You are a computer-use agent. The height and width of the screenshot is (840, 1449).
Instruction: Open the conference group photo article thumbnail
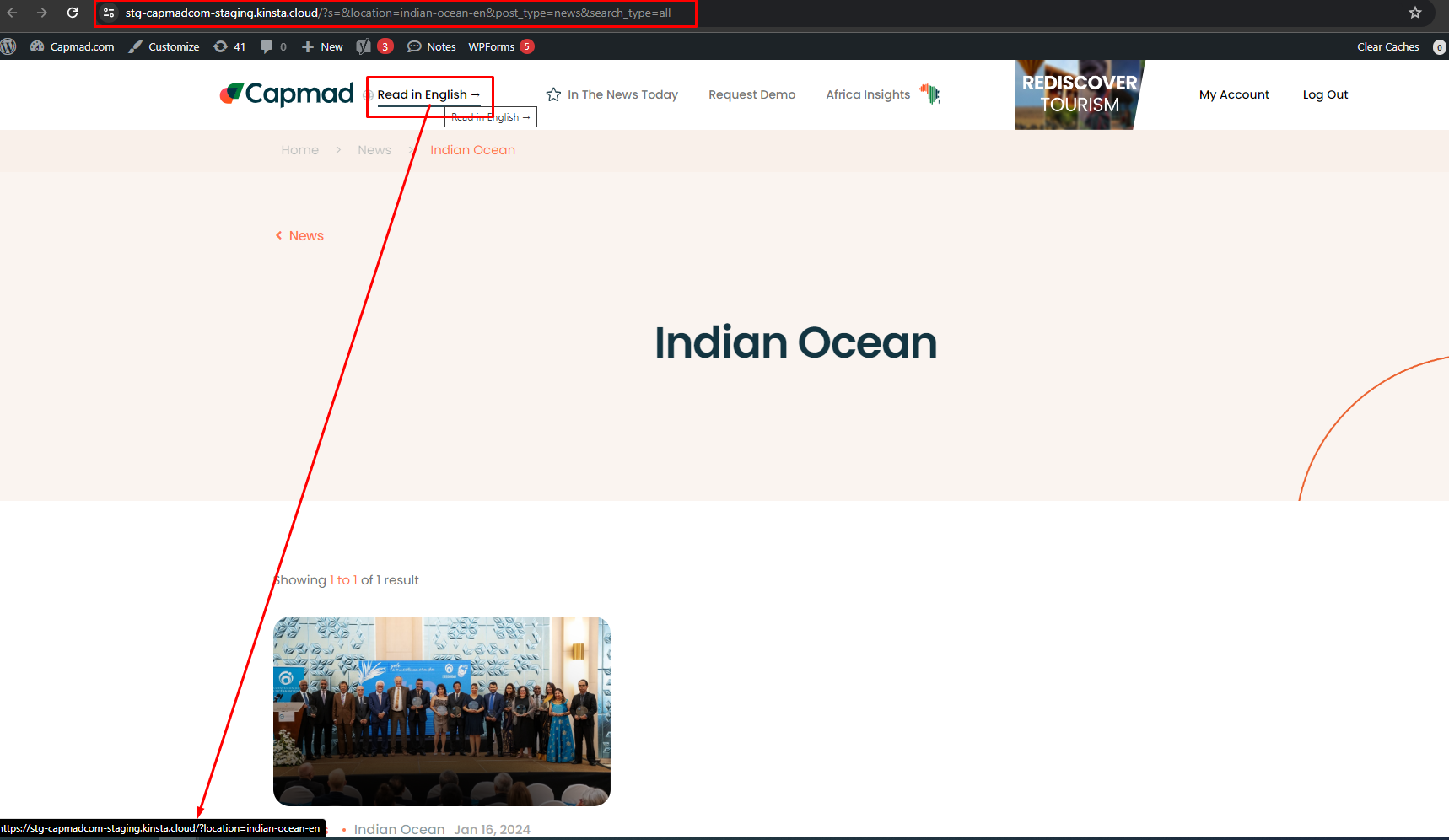click(x=441, y=711)
